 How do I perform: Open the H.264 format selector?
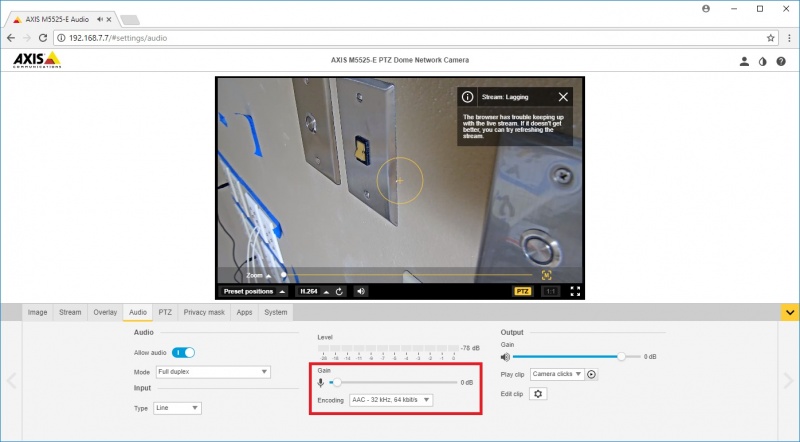tap(314, 291)
